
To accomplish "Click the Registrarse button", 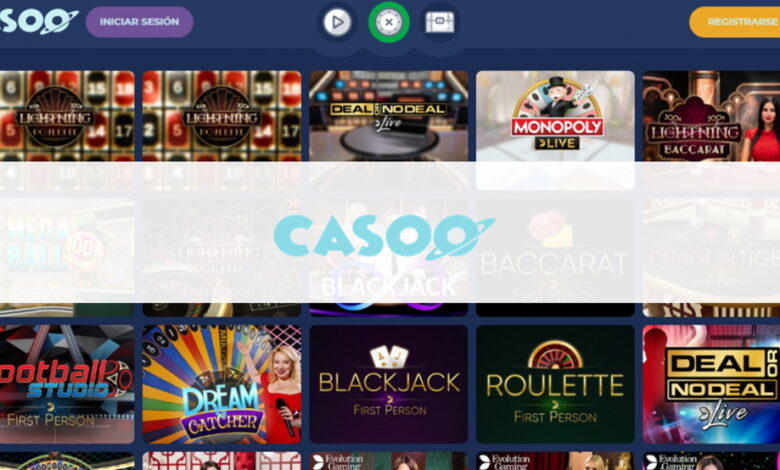I will [734, 22].
